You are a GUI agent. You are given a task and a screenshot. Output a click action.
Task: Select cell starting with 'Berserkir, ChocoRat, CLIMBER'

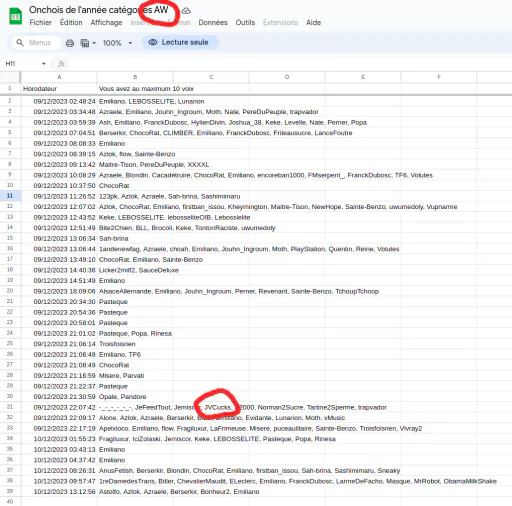pos(225,133)
